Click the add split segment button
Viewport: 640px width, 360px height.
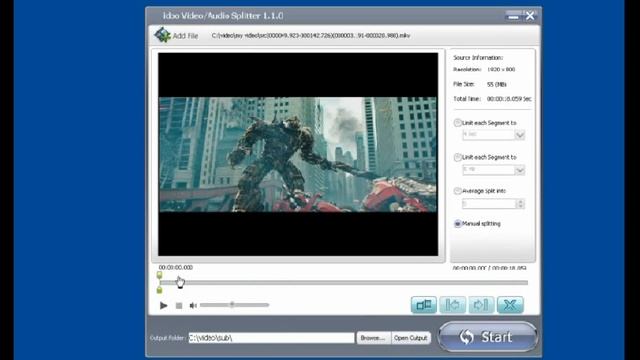(x=424, y=305)
